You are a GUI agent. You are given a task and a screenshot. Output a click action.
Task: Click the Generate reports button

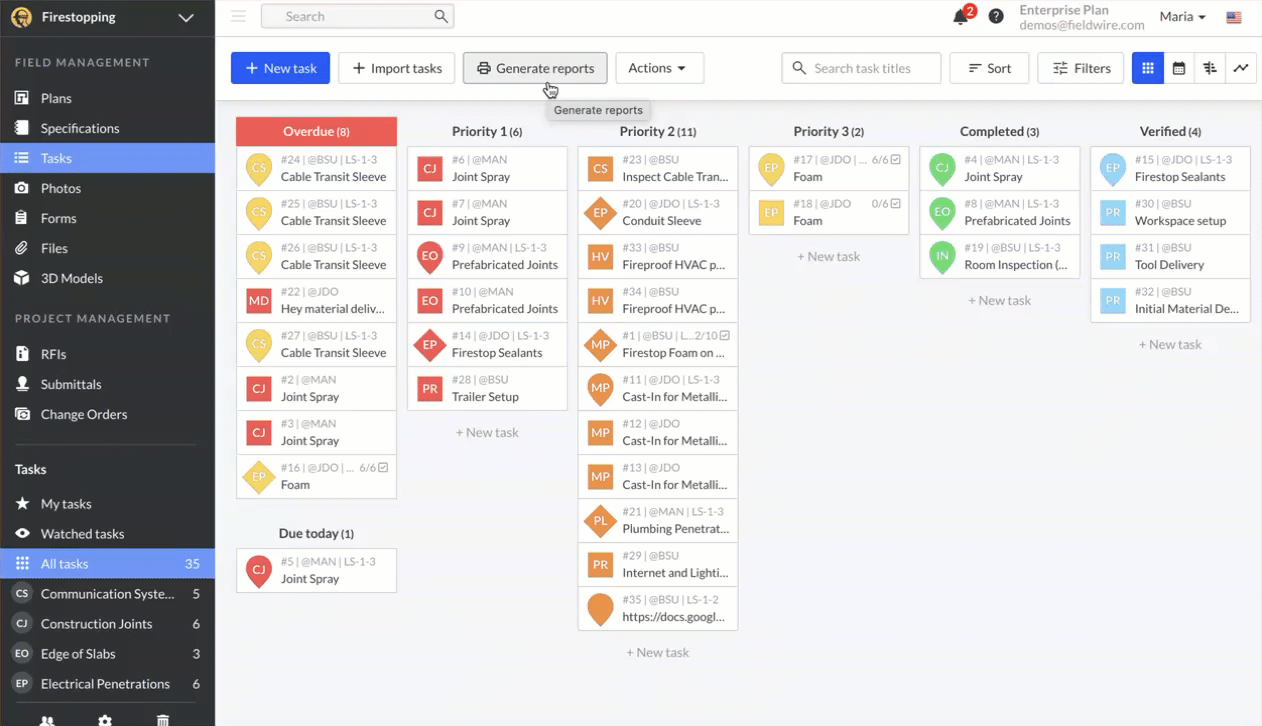click(x=535, y=68)
